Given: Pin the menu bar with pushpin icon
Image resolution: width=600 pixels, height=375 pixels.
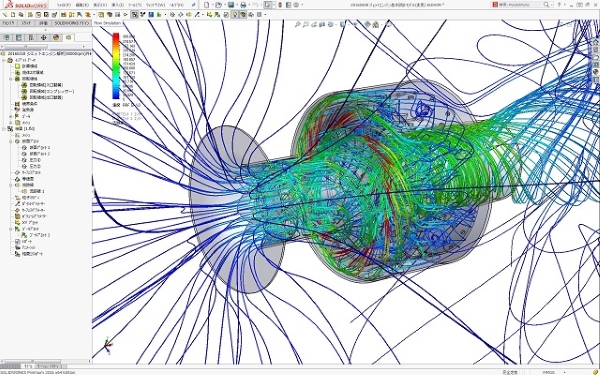Looking at the screenshot, I should pos(194,5).
